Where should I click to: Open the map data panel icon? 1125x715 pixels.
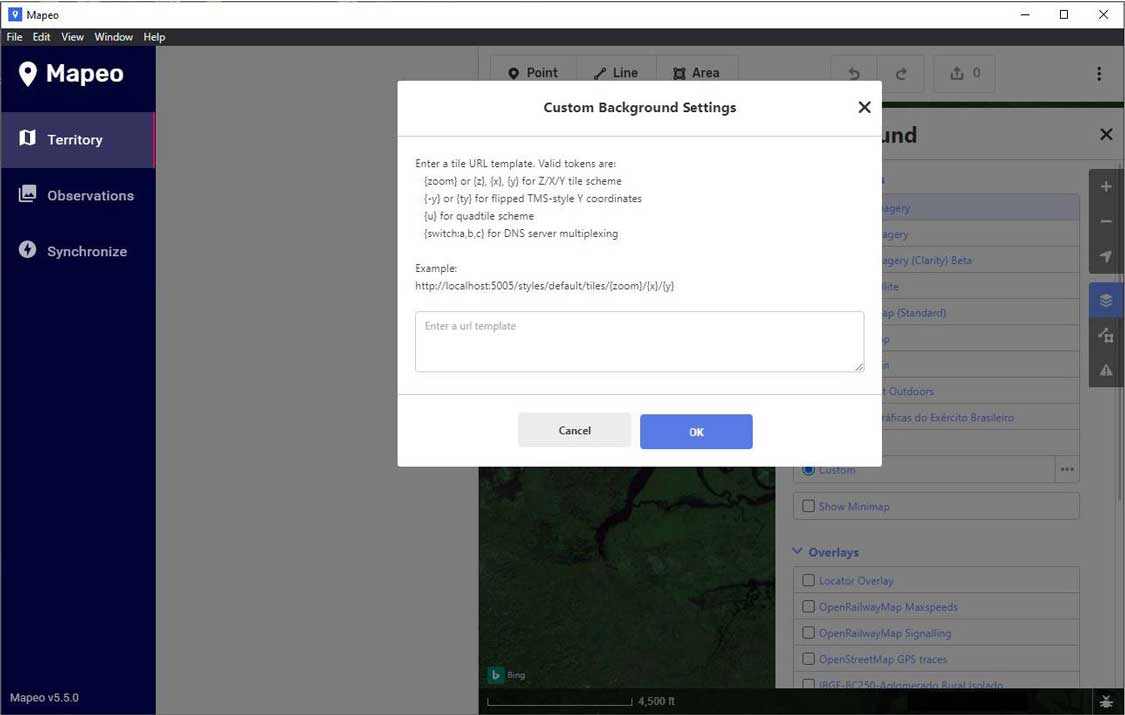1106,335
